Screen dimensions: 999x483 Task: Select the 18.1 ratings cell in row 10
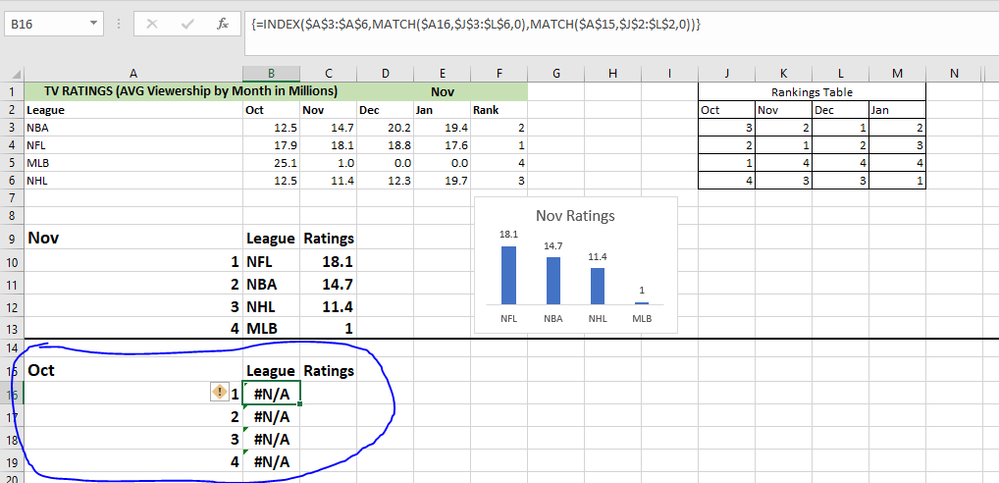click(328, 262)
